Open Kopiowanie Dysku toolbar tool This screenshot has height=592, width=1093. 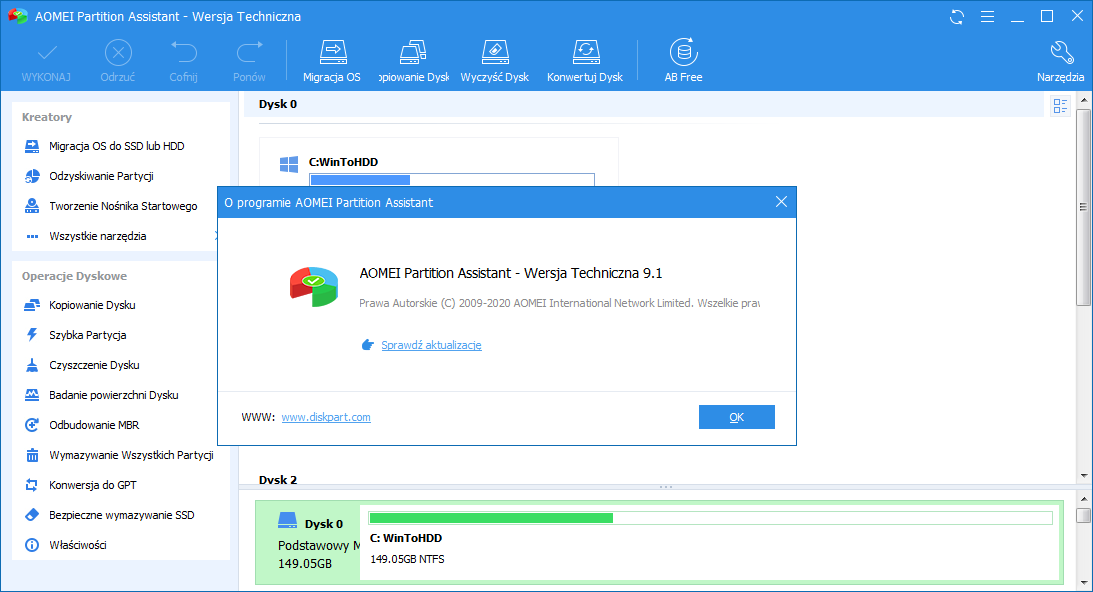tap(413, 61)
